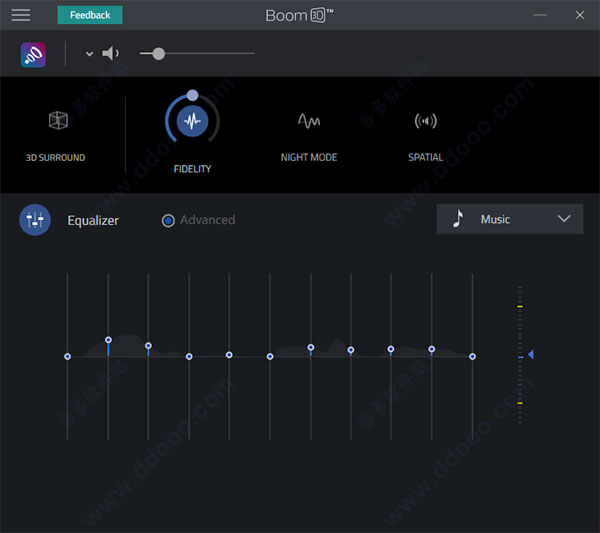
Task: Click the Feedback button
Action: [90, 15]
